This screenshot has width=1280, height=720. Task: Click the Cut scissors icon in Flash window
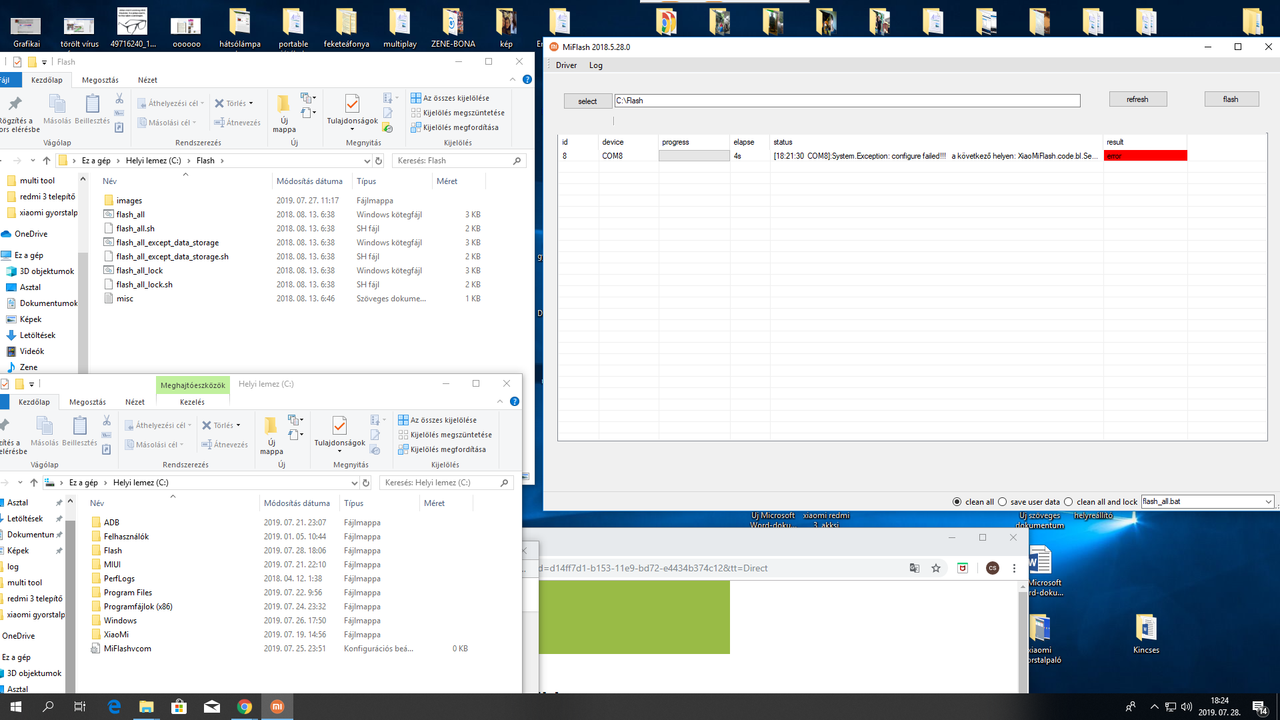point(120,99)
